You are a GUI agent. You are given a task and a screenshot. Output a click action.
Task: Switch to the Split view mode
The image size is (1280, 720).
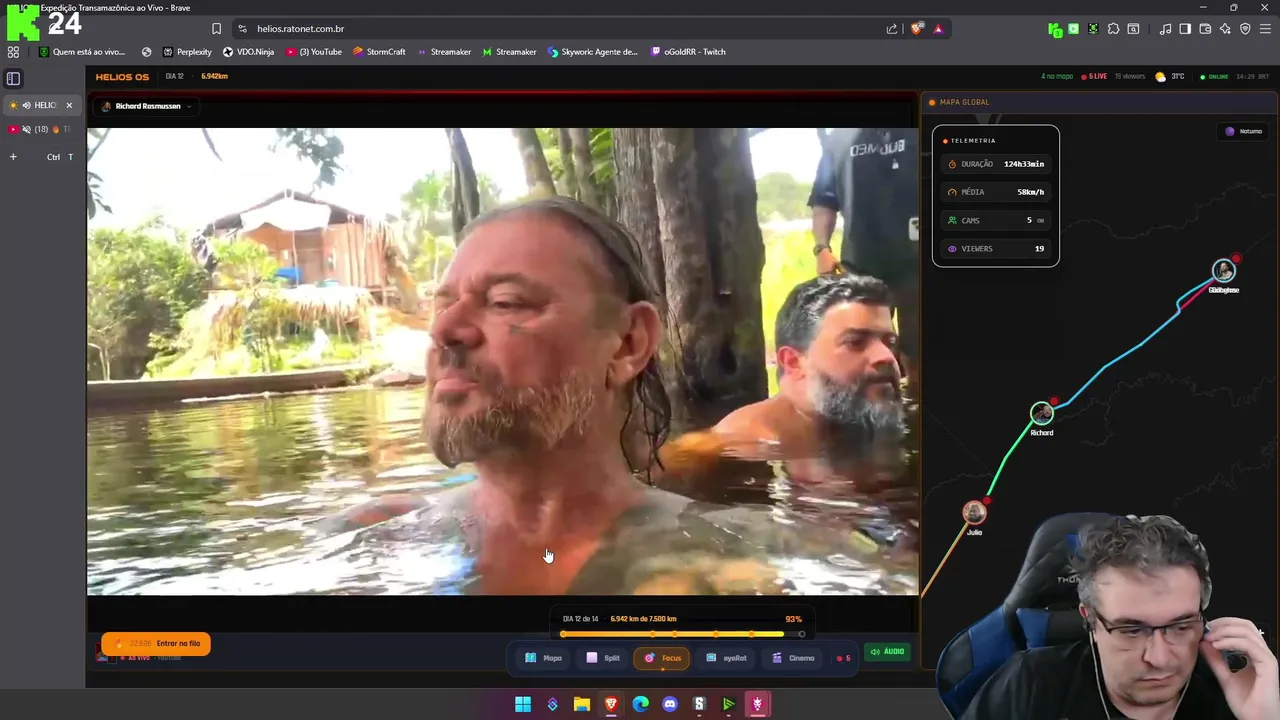pyautogui.click(x=603, y=658)
